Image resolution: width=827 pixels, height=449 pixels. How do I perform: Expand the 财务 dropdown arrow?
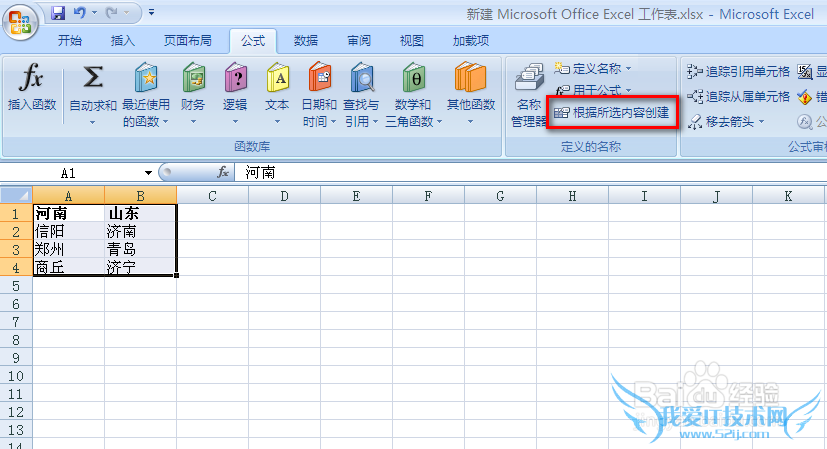coord(193,122)
